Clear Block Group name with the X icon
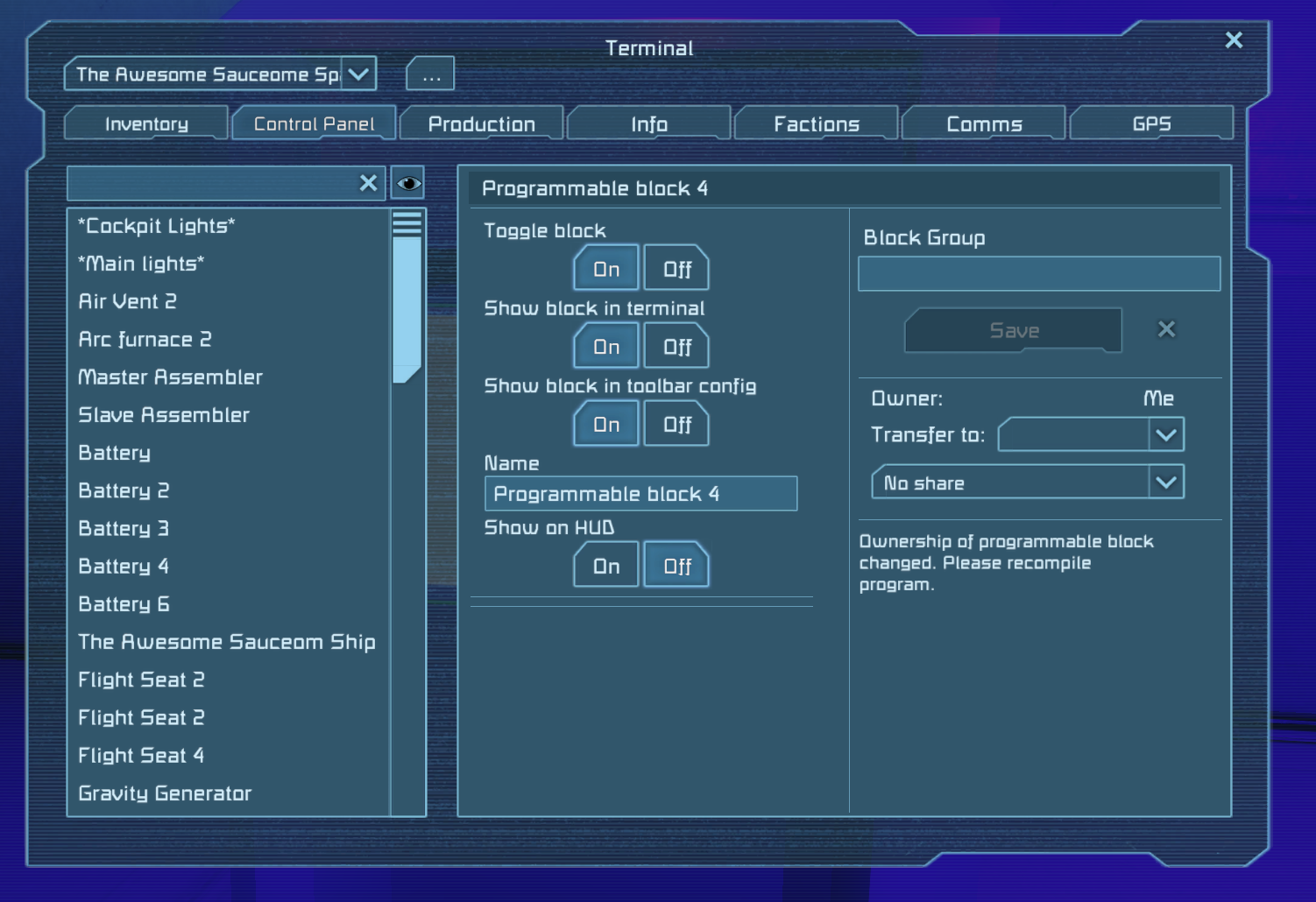Viewport: 1316px width, 902px height. (1166, 329)
